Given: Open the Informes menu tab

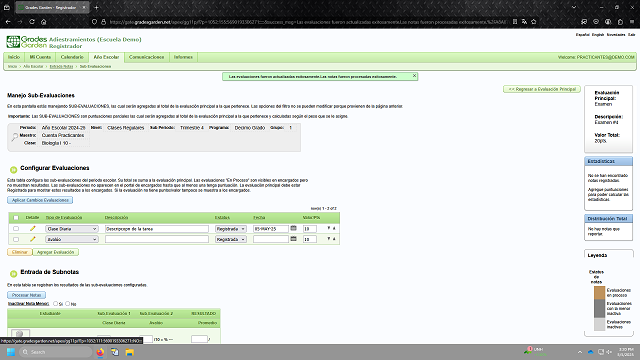Looking at the screenshot, I should [x=183, y=57].
